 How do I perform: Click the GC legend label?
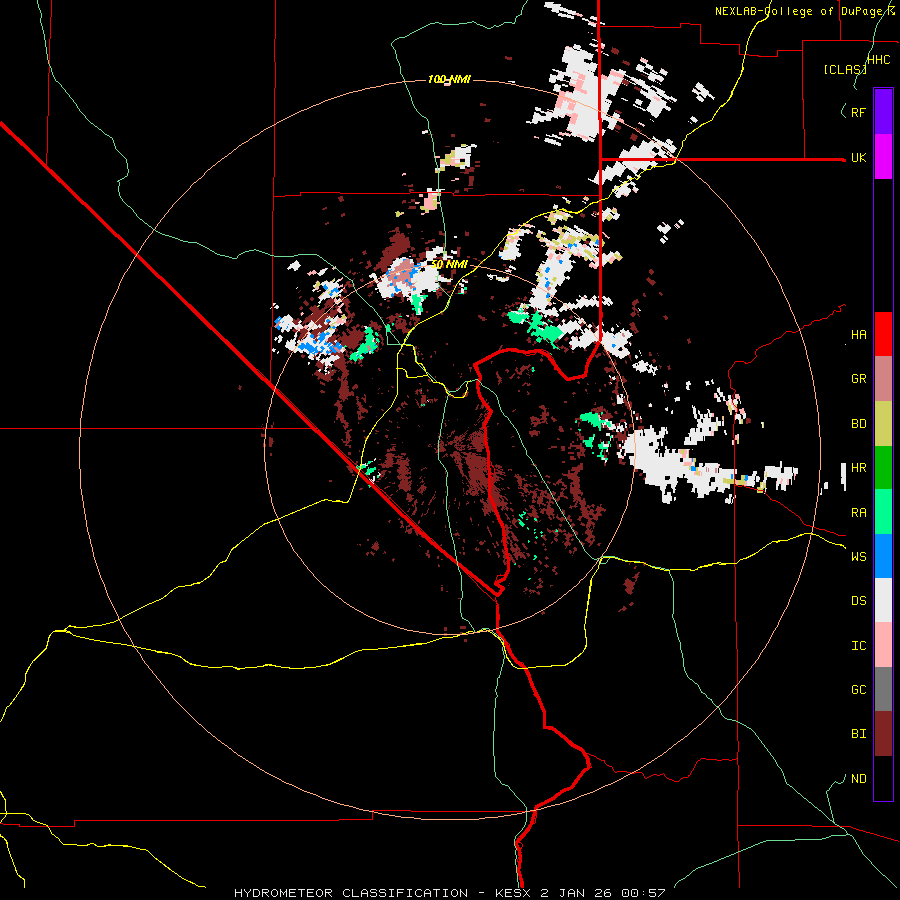[858, 689]
